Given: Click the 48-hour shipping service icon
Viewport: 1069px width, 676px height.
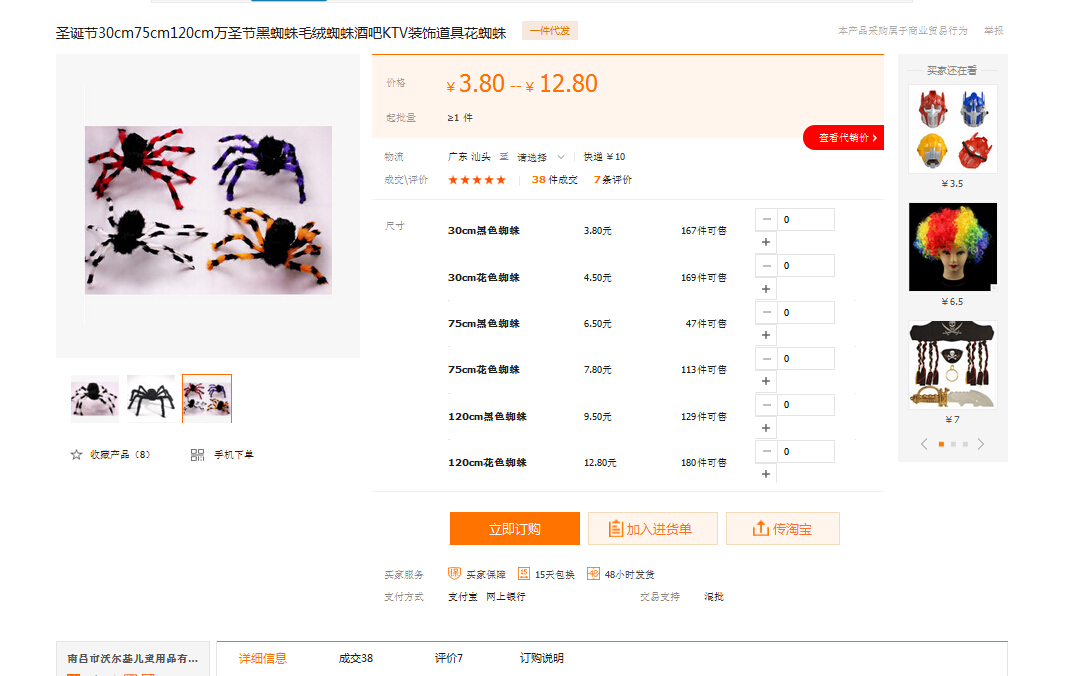Looking at the screenshot, I should point(594,574).
